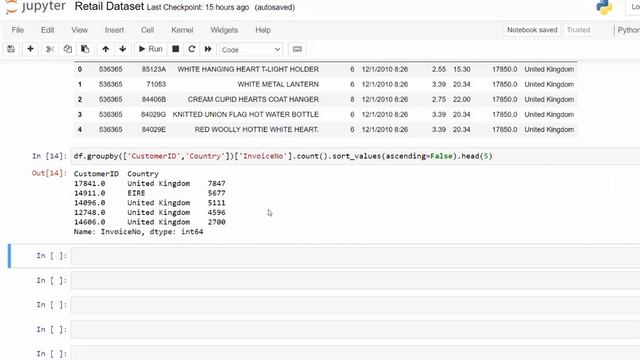Open the cell type Code dropdown

251,49
